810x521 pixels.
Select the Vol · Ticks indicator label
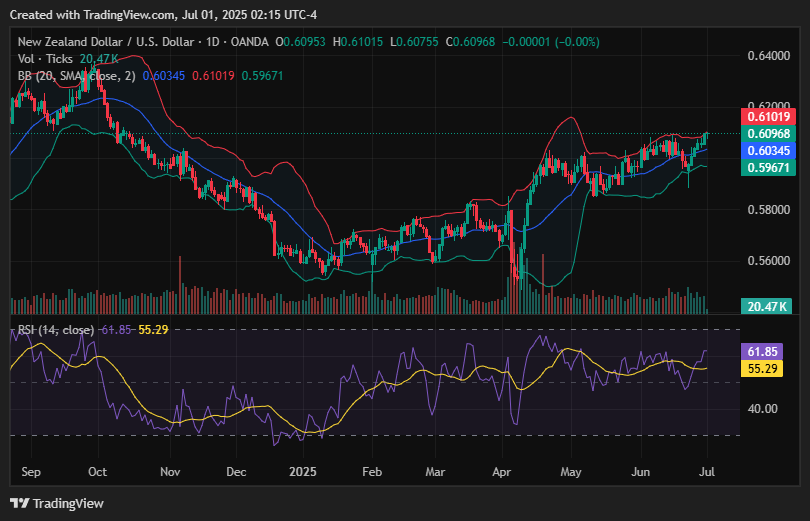[x=45, y=59]
